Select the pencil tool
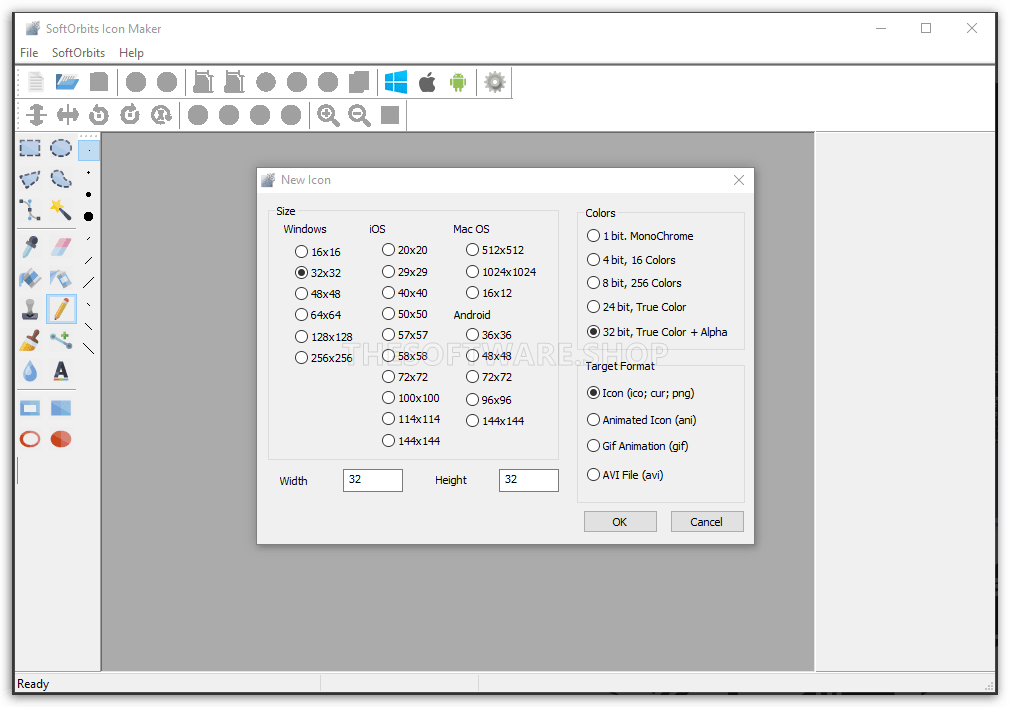The image size is (1010, 707). pos(61,309)
